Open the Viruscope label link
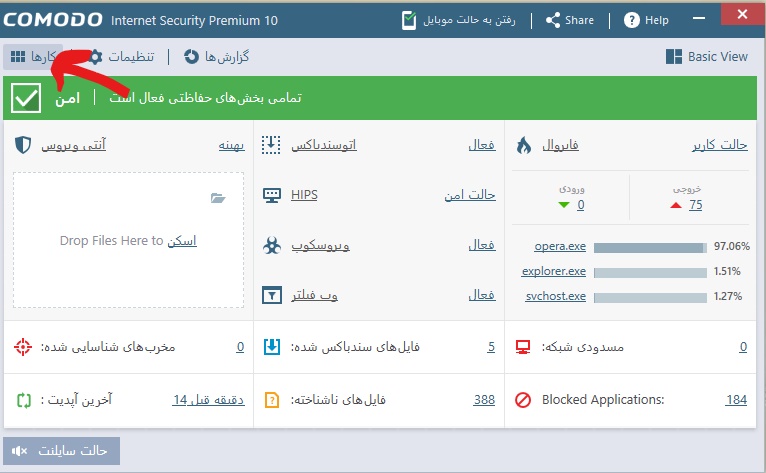The image size is (766, 473). tap(320, 245)
